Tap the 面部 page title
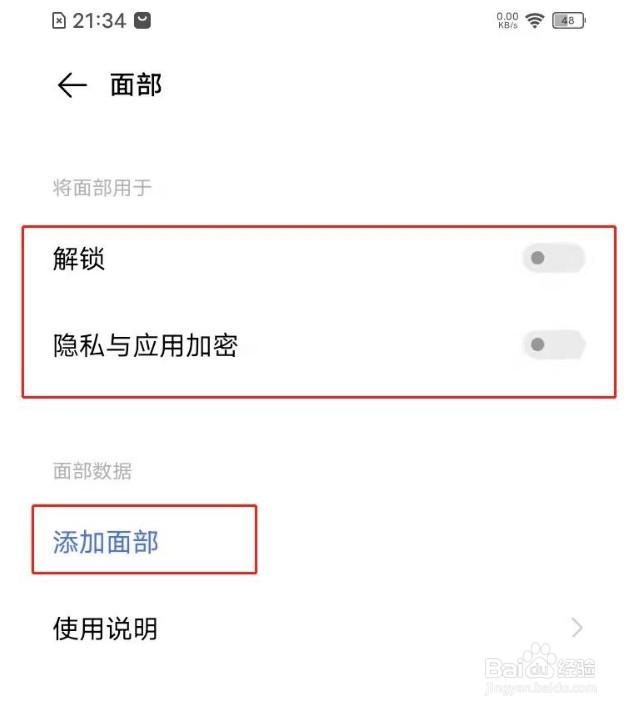The image size is (633, 710). pos(136,85)
